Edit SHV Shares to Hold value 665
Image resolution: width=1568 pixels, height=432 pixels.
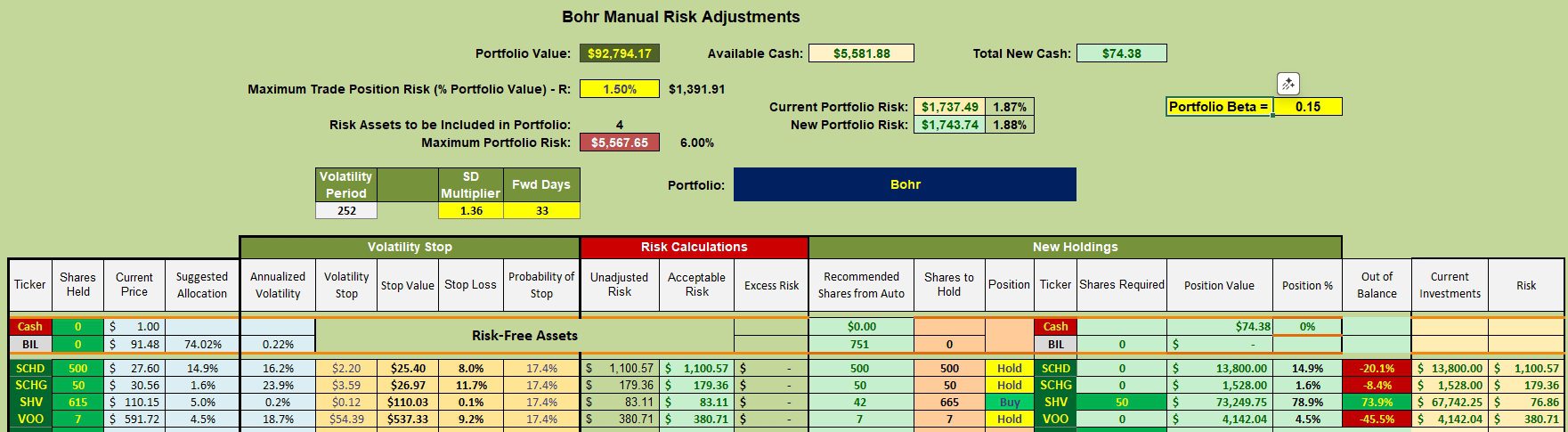(x=949, y=402)
